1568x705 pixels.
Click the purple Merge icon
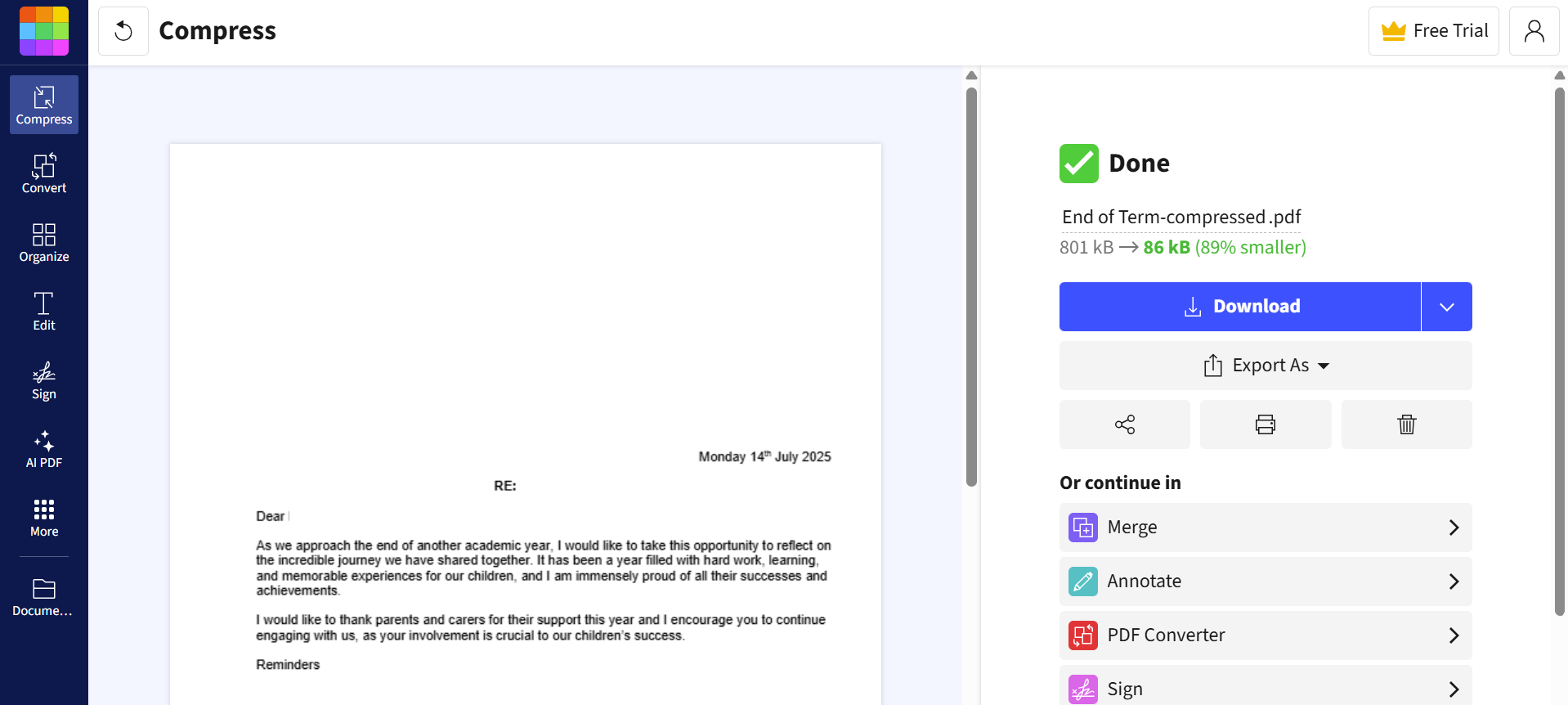coord(1083,528)
